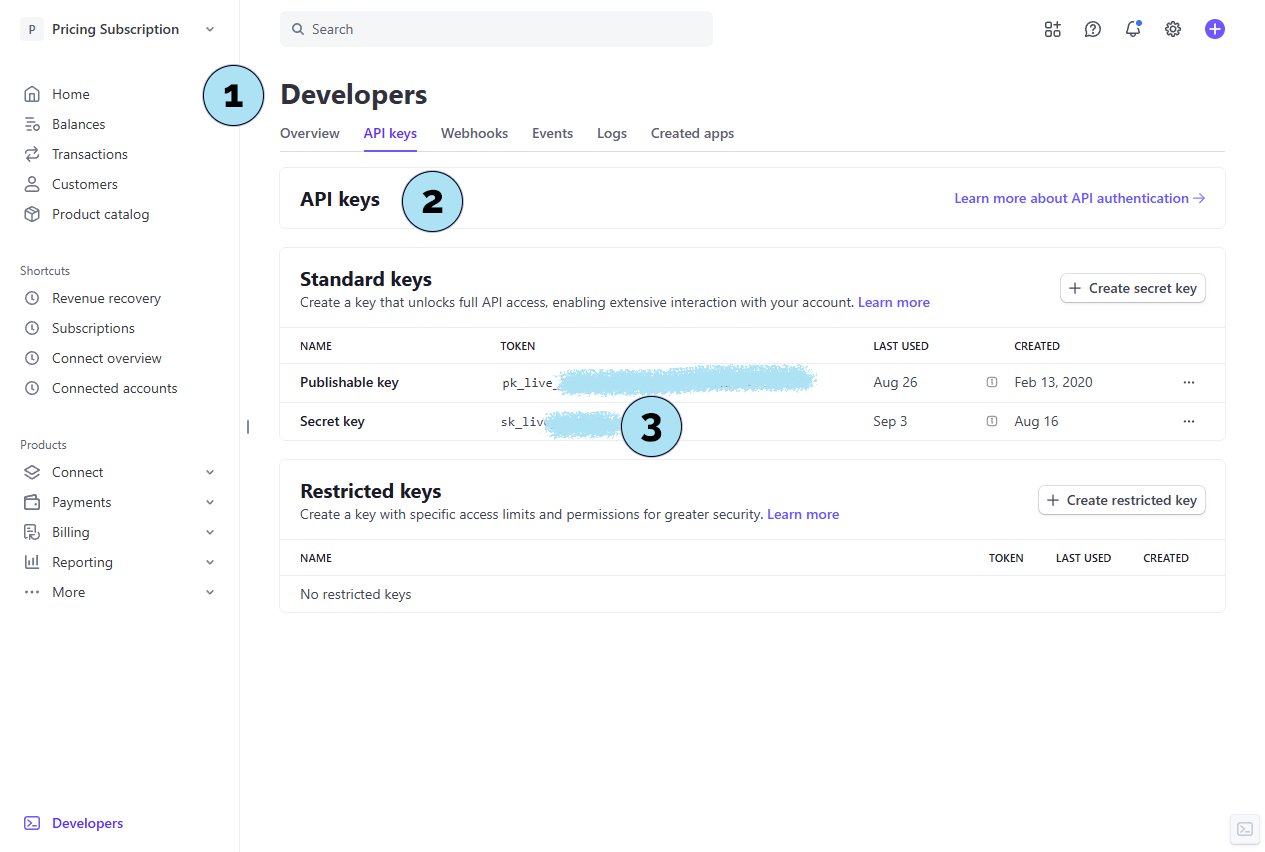Open the settings gear icon
The width and height of the screenshot is (1265, 852).
[1173, 29]
